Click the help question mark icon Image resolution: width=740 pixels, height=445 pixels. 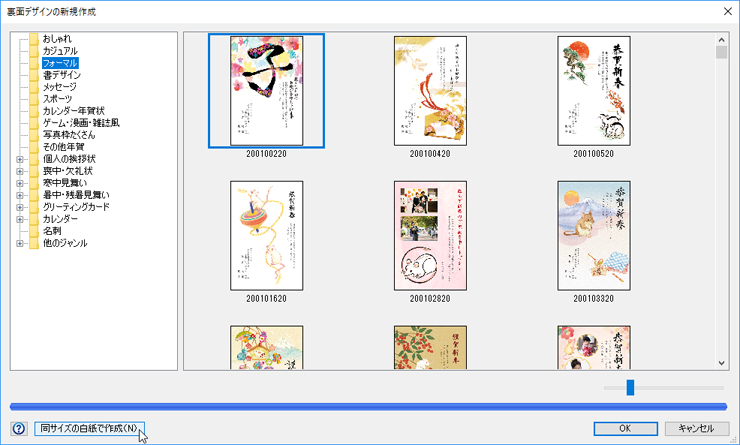point(18,429)
